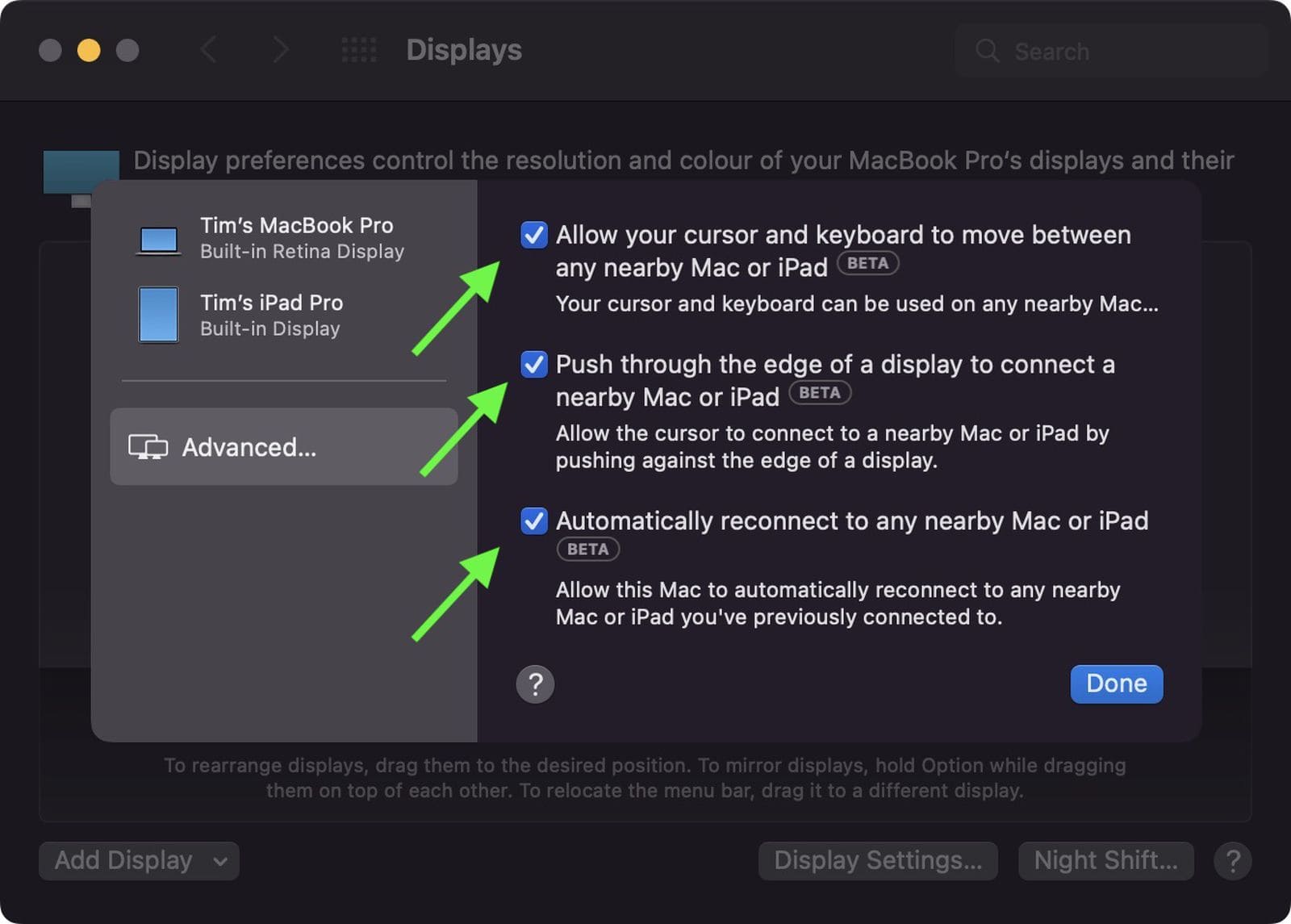Click the magnifier icon in Search

tap(988, 51)
